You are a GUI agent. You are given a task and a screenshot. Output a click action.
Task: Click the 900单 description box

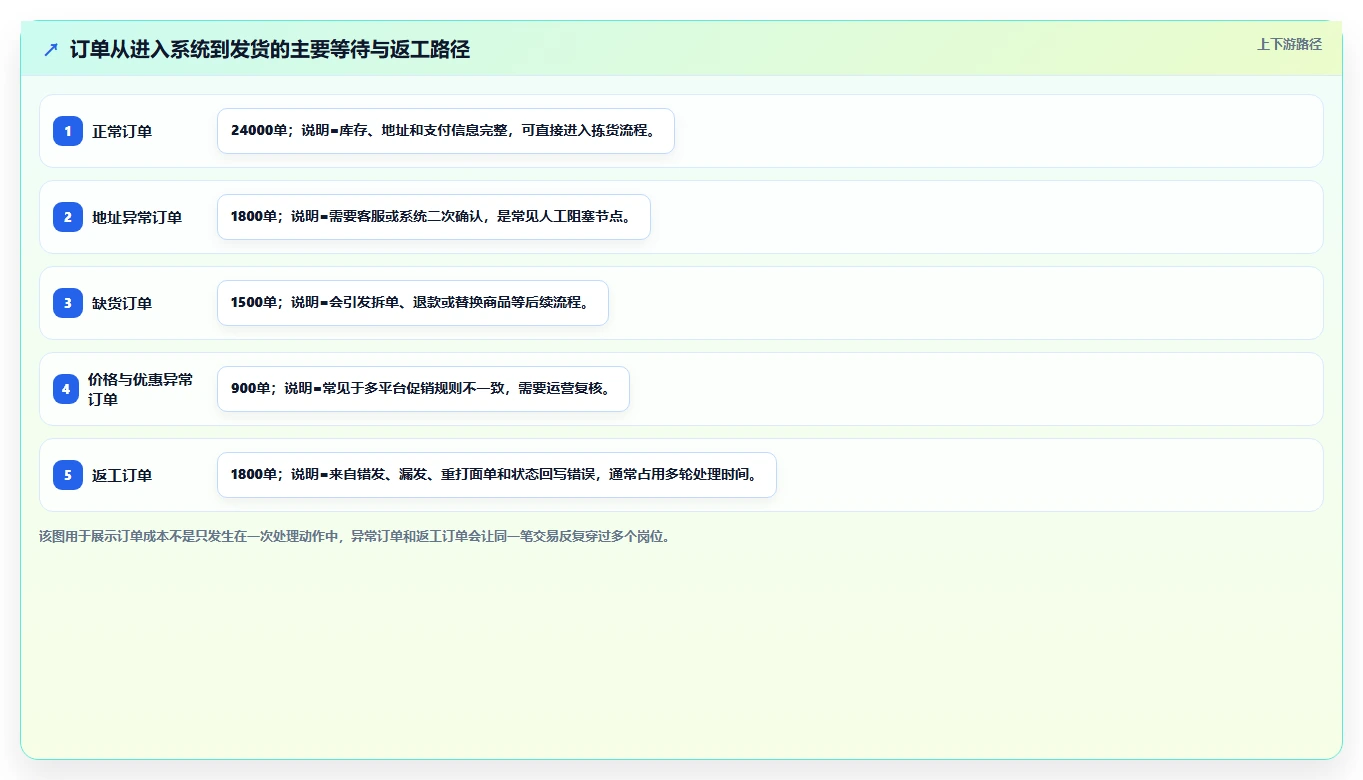point(423,389)
